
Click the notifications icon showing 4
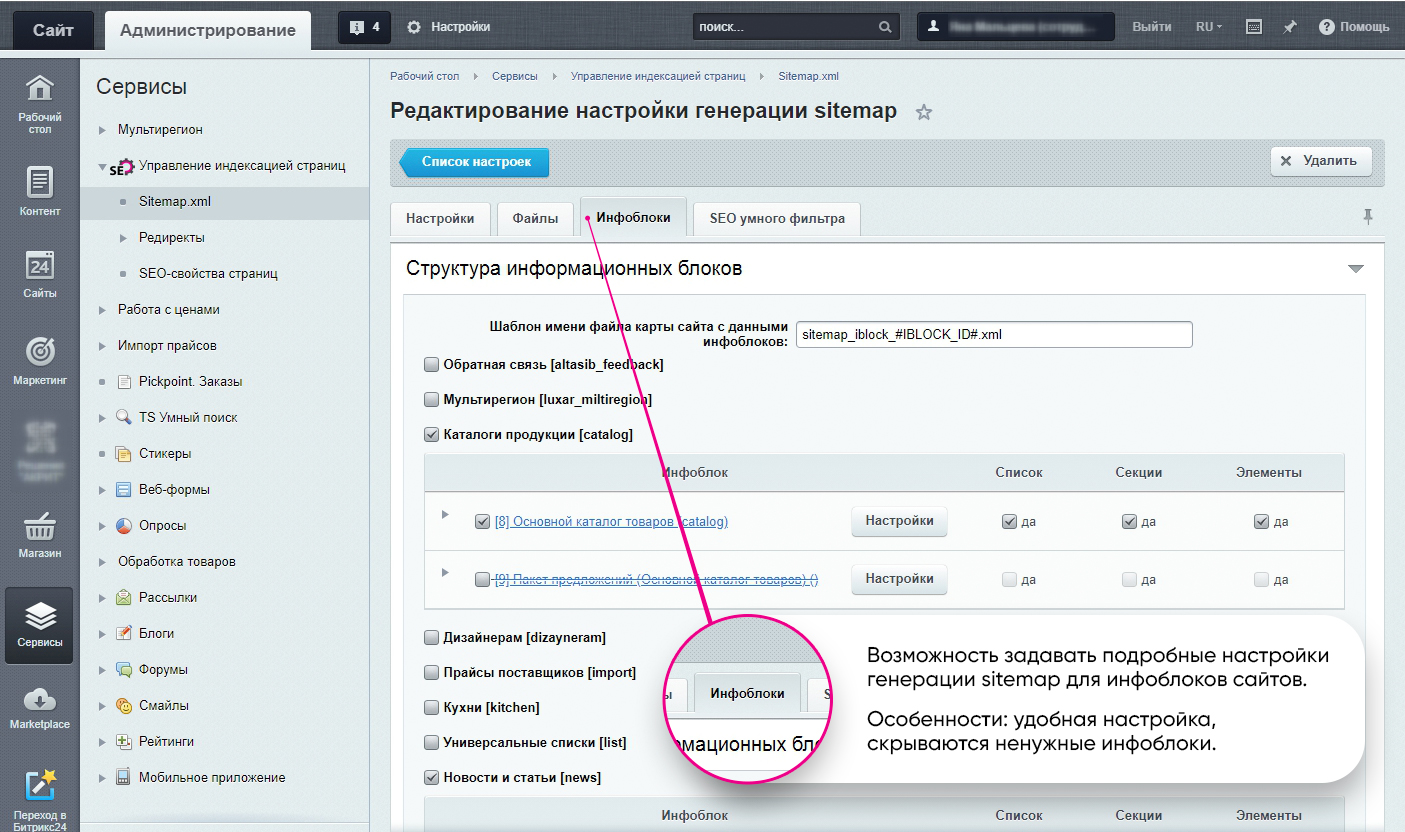coord(364,27)
